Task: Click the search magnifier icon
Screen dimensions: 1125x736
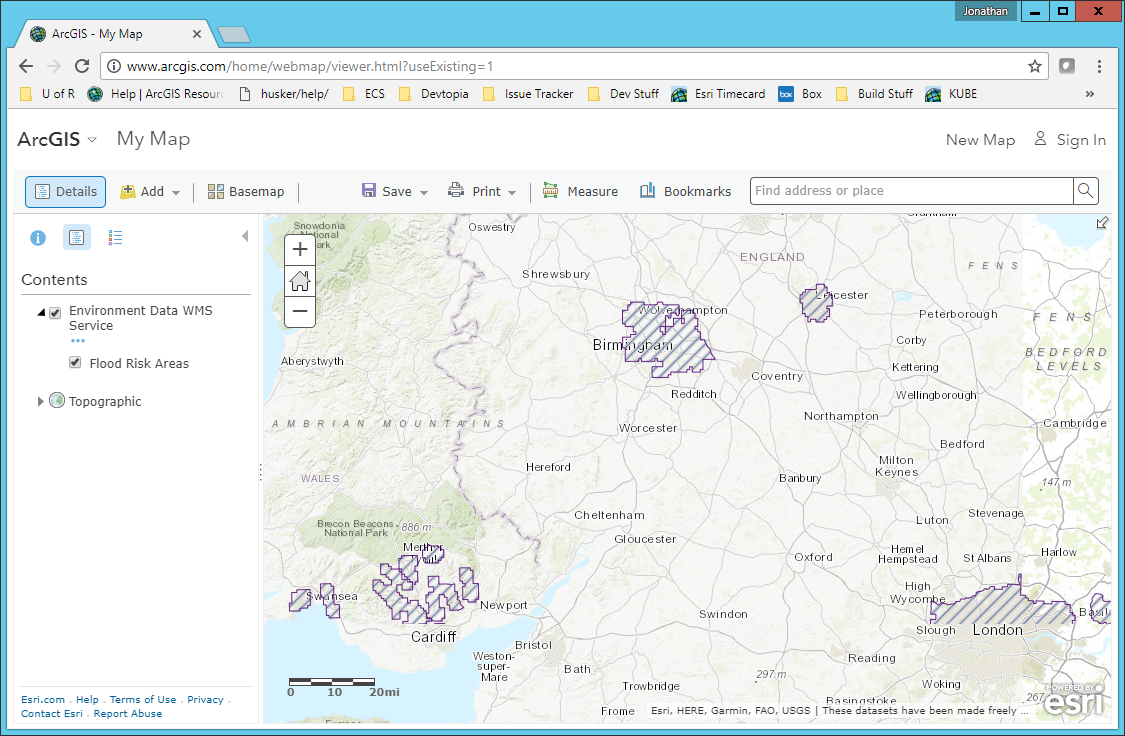Action: pyautogui.click(x=1085, y=191)
